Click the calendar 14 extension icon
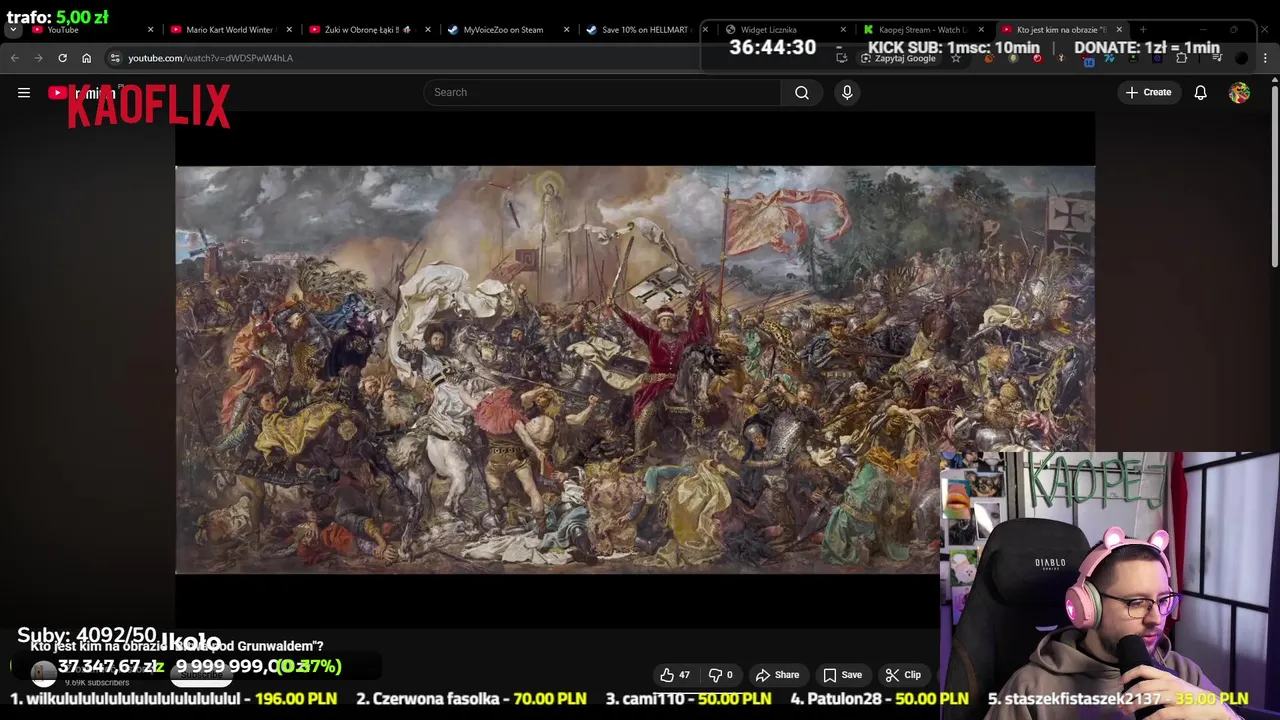1280x720 pixels. 1087,61
